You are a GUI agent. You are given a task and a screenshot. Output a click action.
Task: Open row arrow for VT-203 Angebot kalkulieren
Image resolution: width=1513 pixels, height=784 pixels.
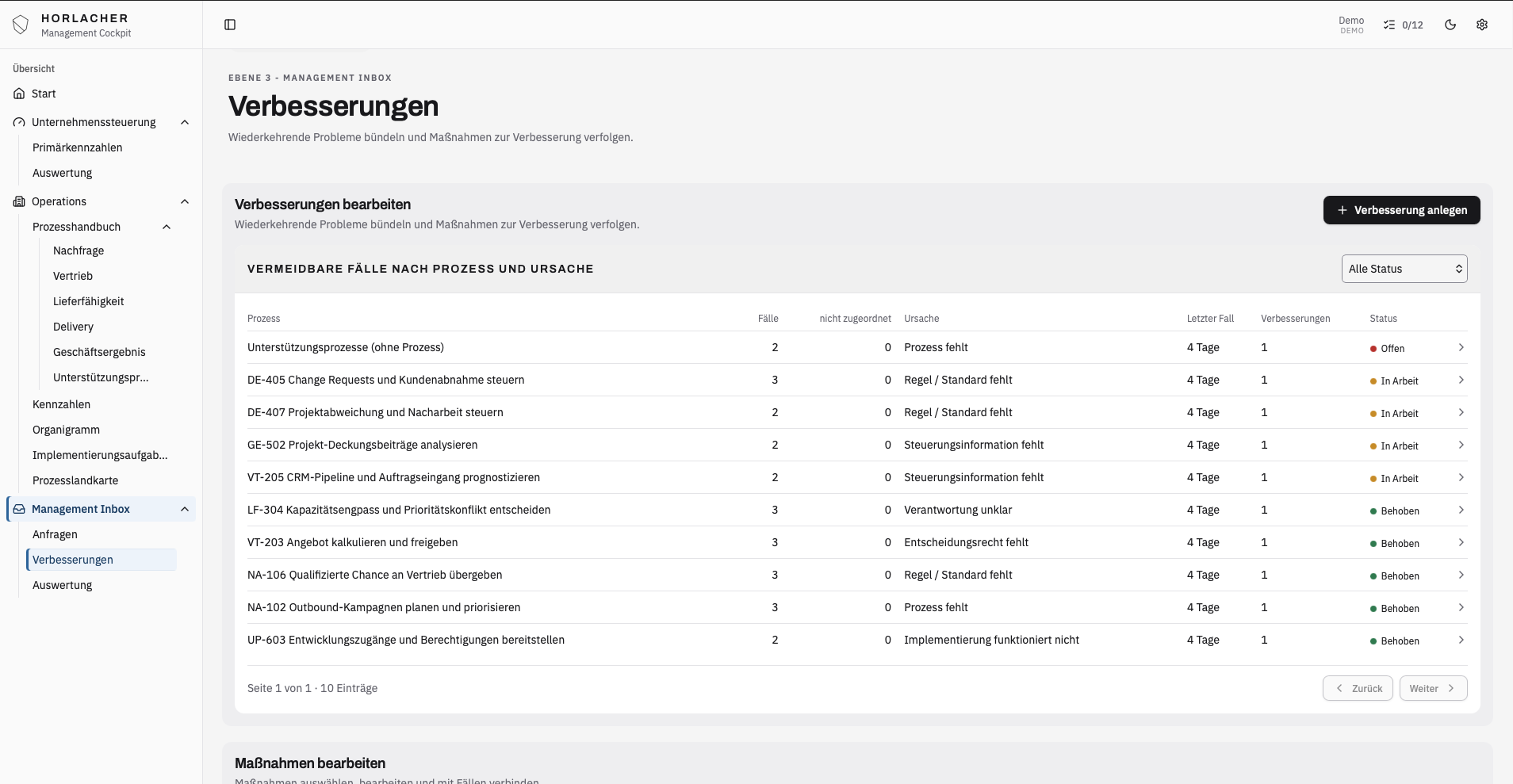(1461, 542)
